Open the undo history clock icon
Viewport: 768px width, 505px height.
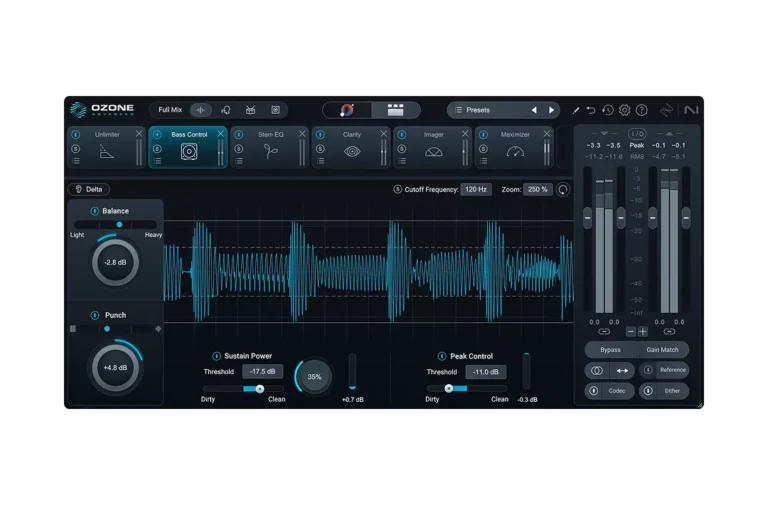(x=607, y=110)
